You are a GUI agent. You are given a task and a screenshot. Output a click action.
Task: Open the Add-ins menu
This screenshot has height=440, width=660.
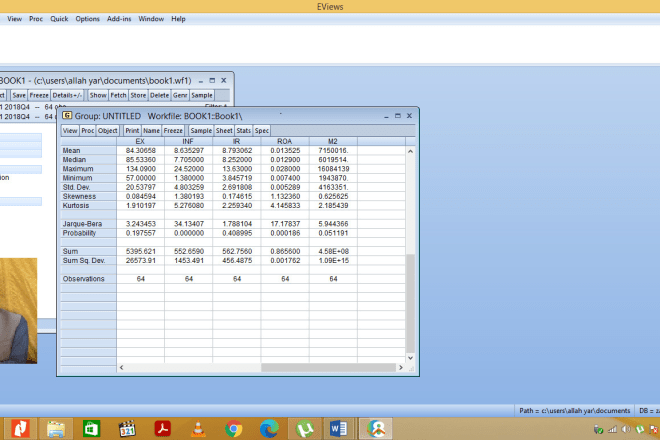[x=119, y=19]
